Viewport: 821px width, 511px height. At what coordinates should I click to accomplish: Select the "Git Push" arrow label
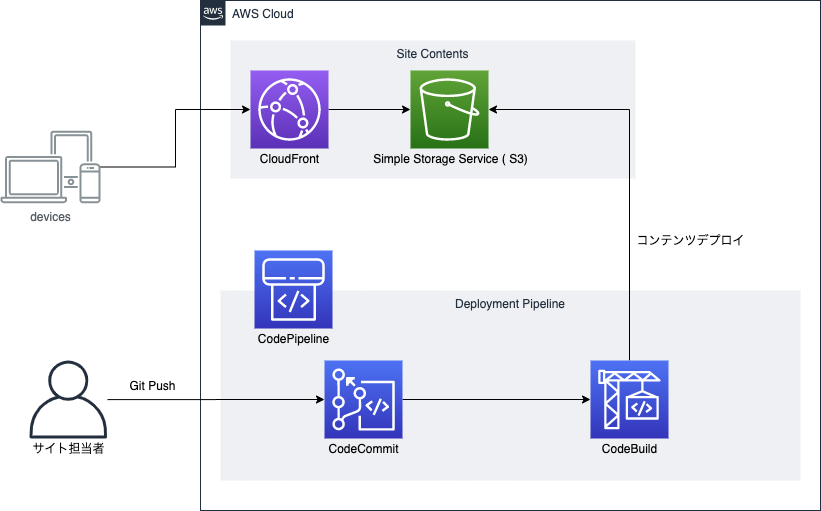pos(152,386)
